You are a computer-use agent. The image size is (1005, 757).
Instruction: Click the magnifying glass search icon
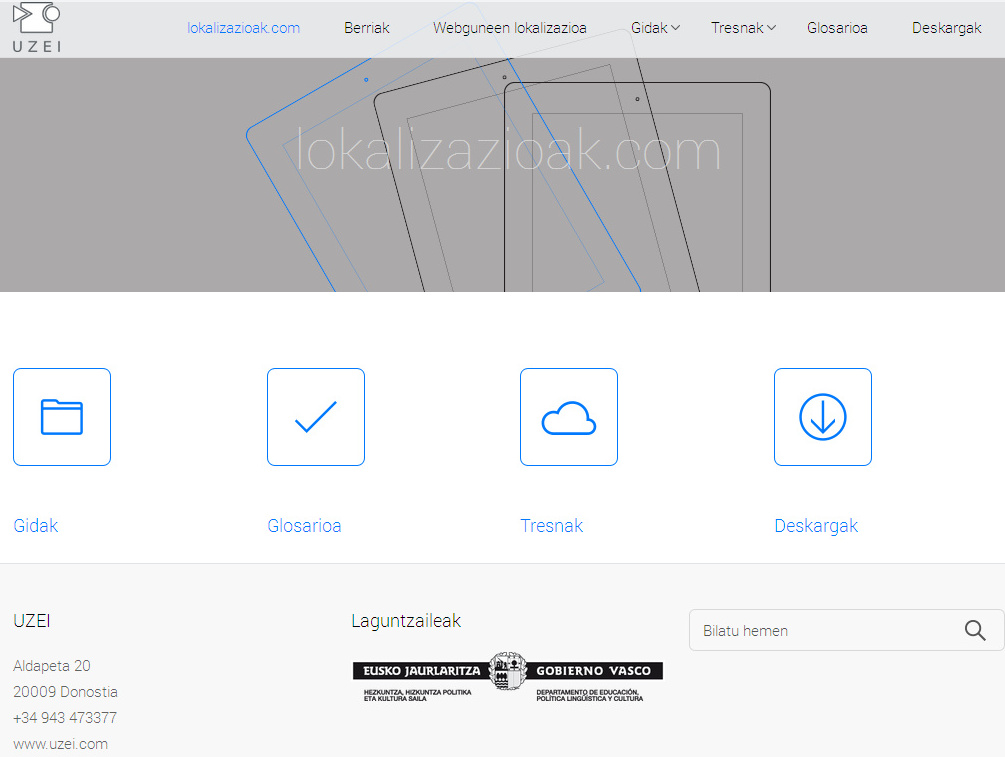click(974, 630)
